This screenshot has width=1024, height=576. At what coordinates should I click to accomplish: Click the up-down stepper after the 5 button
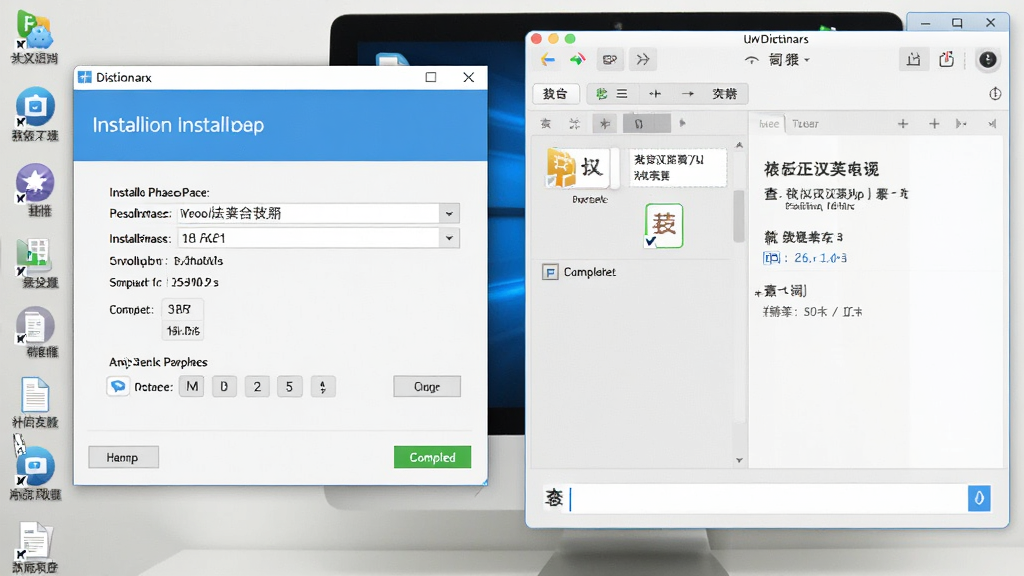323,387
